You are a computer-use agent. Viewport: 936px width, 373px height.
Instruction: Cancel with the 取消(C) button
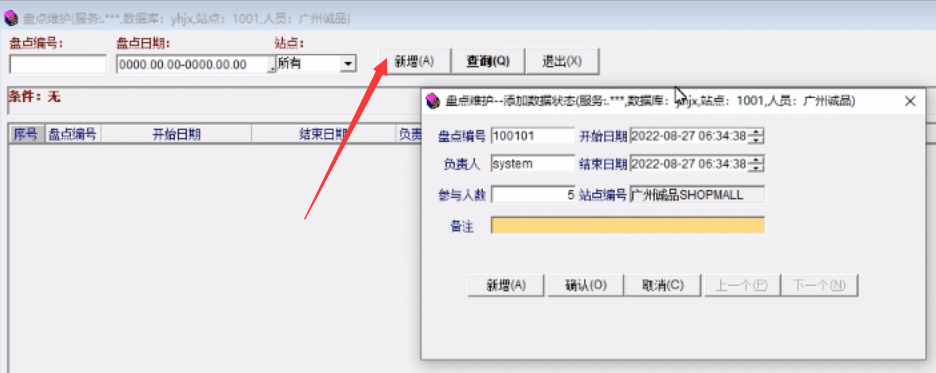[663, 285]
